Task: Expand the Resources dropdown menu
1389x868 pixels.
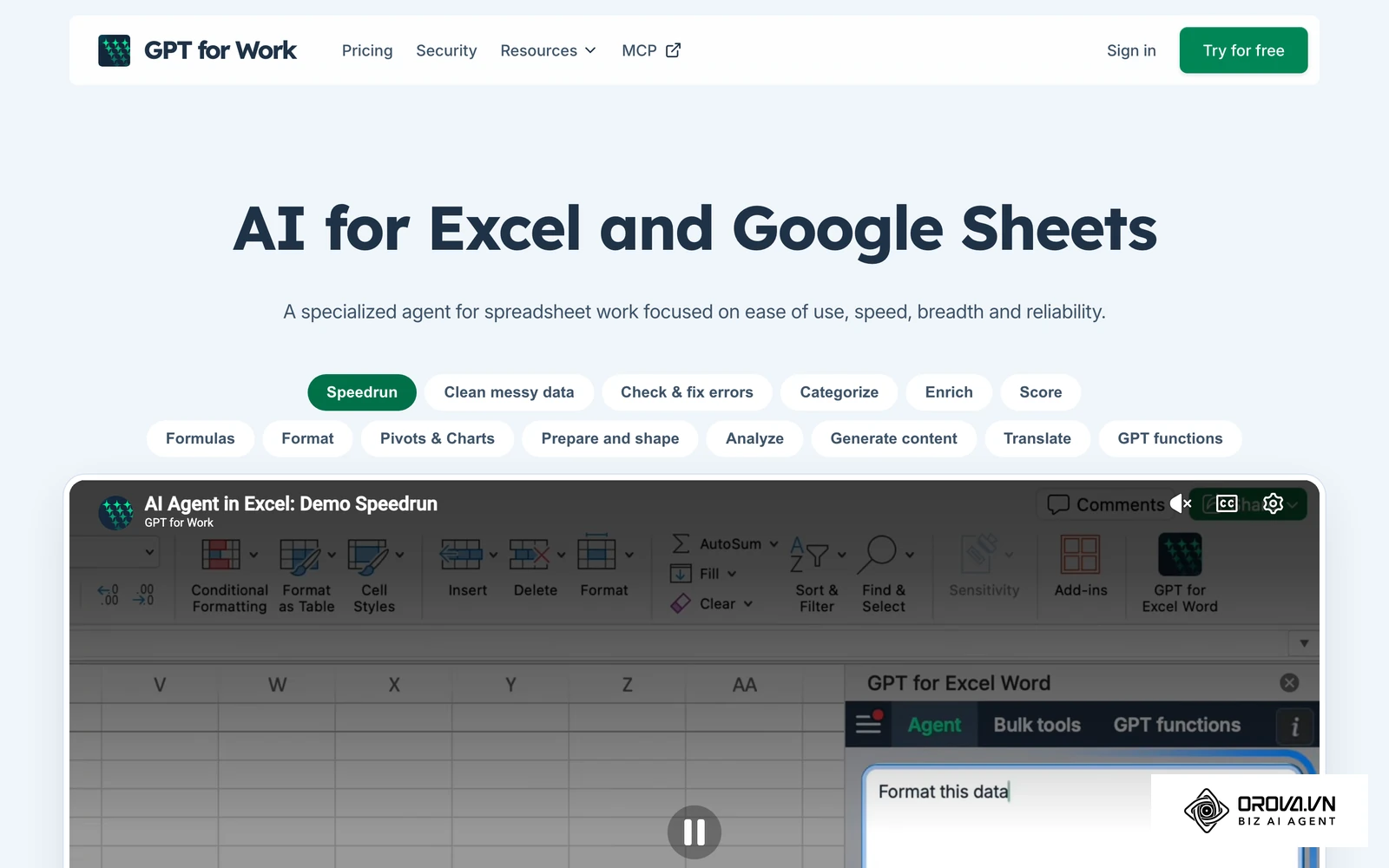Action: (x=548, y=50)
